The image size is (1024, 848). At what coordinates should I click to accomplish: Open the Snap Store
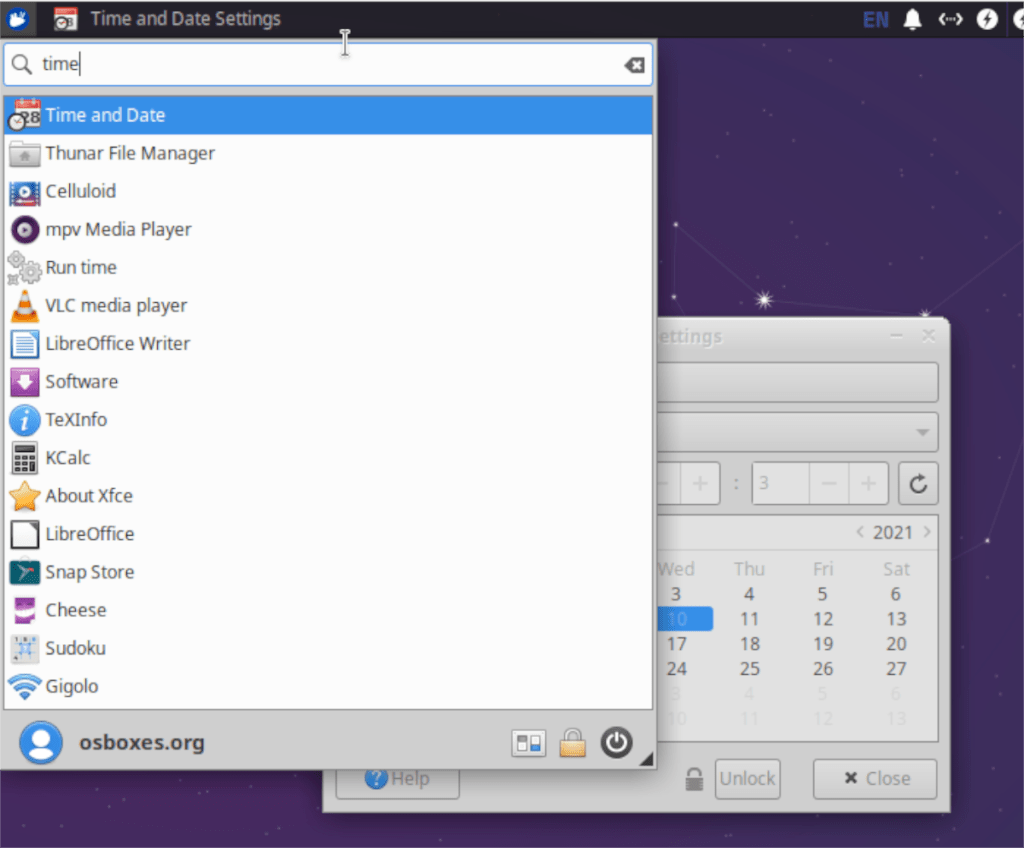point(89,571)
